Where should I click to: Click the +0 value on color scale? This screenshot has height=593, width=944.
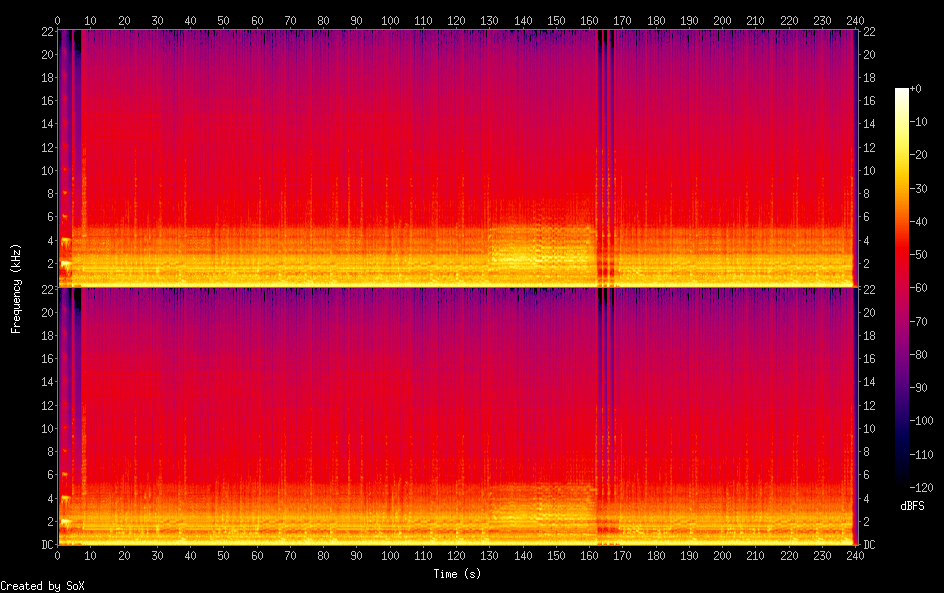(x=916, y=88)
